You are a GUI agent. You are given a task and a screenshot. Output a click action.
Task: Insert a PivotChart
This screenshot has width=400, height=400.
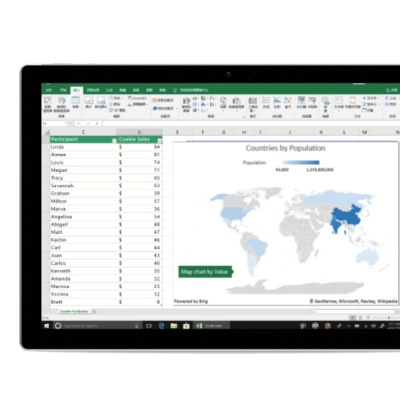[237, 103]
